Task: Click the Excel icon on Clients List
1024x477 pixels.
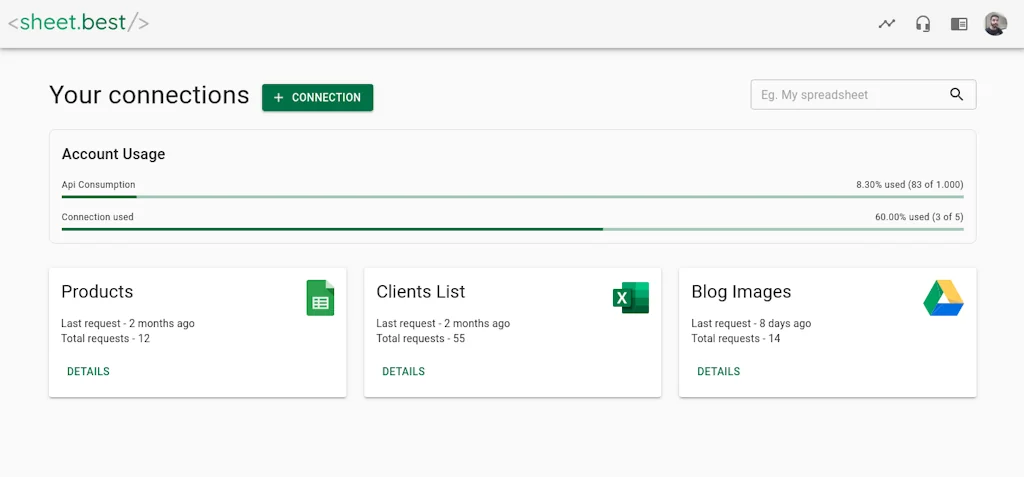Action: pyautogui.click(x=631, y=298)
